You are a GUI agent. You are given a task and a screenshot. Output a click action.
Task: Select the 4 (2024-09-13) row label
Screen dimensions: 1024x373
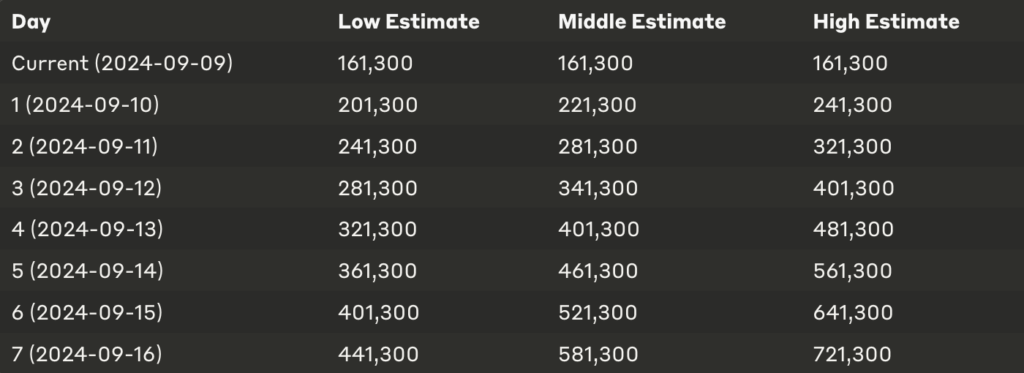(x=87, y=229)
